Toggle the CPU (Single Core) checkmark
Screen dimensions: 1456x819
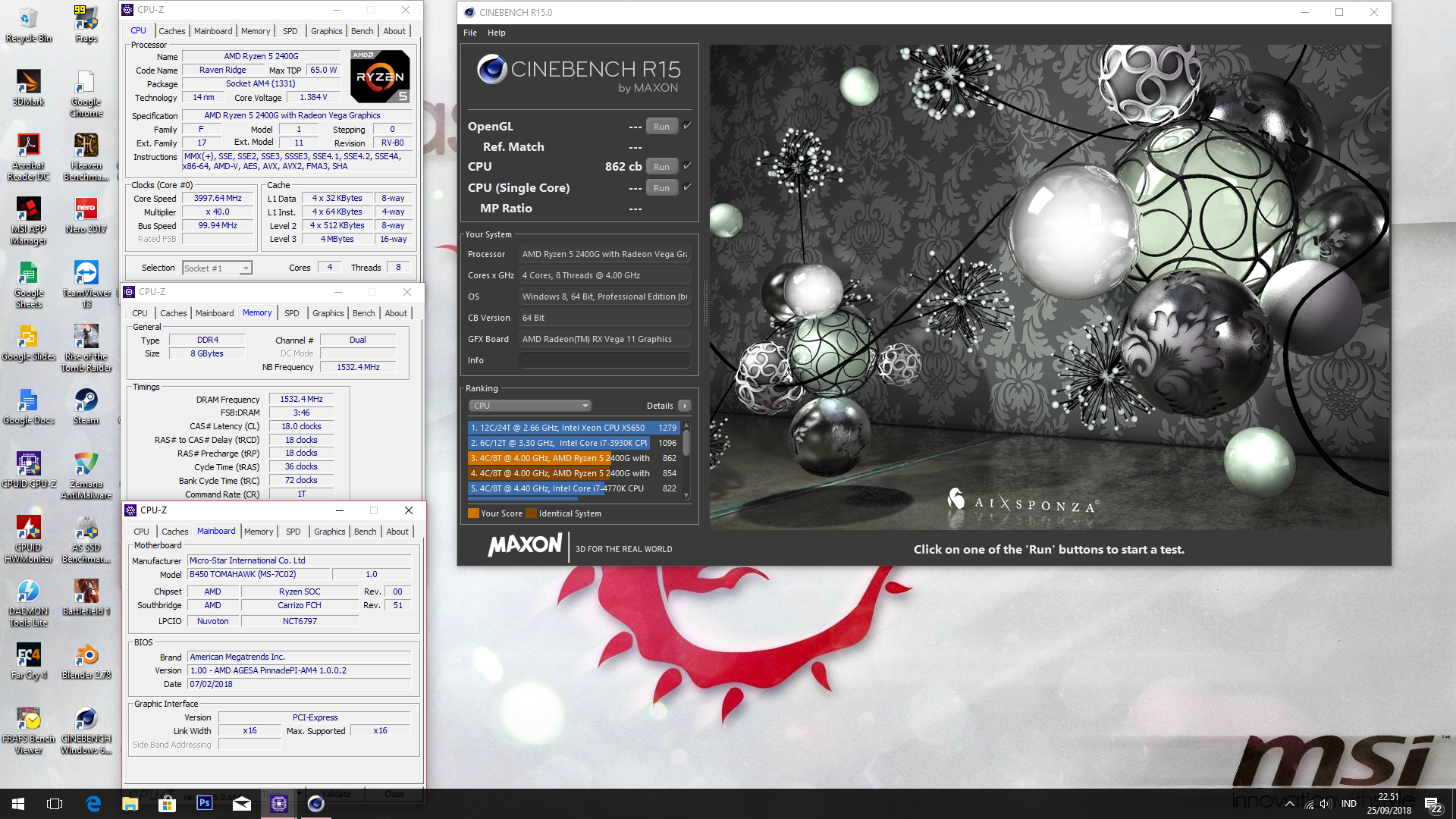[x=687, y=187]
